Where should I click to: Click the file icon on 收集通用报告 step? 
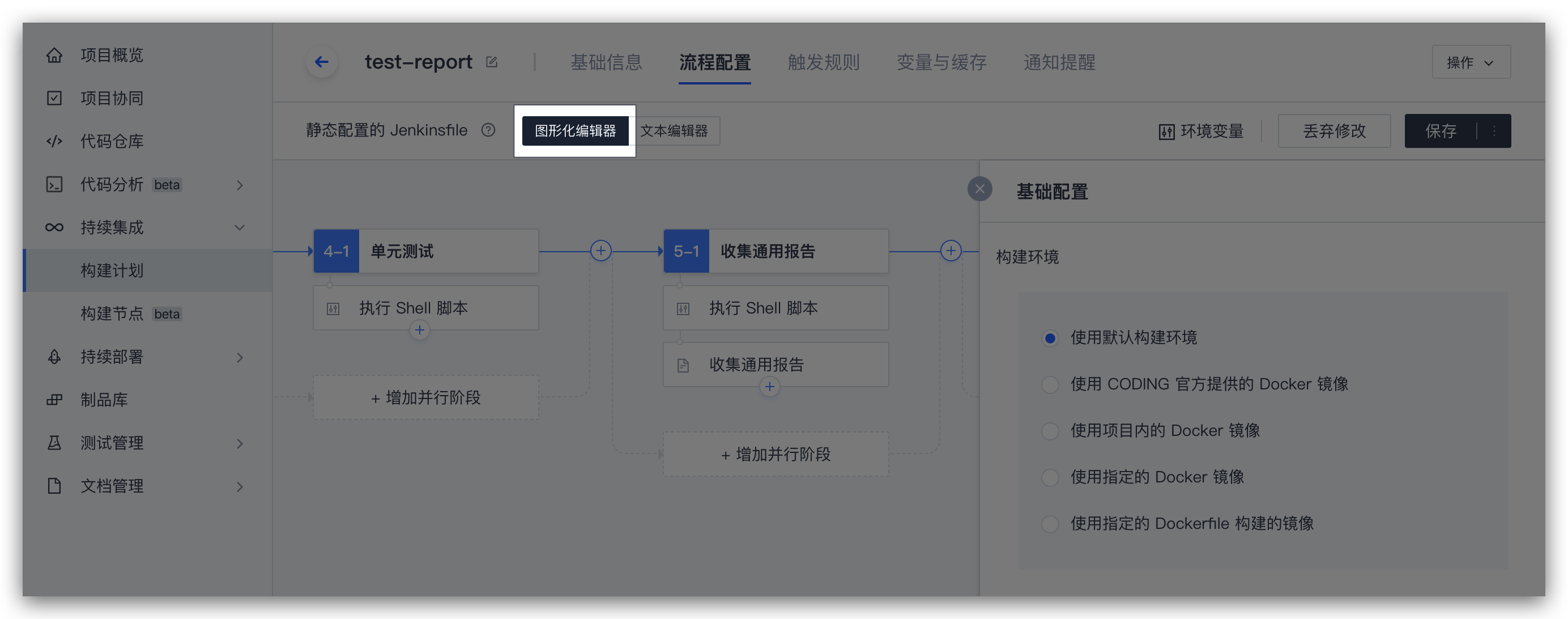click(683, 365)
